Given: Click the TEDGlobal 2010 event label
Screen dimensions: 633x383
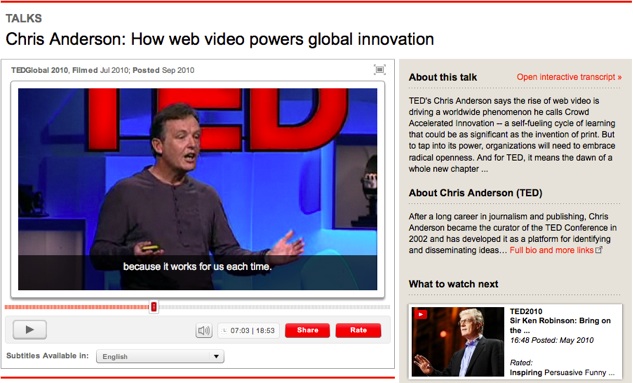Looking at the screenshot, I should (40, 70).
